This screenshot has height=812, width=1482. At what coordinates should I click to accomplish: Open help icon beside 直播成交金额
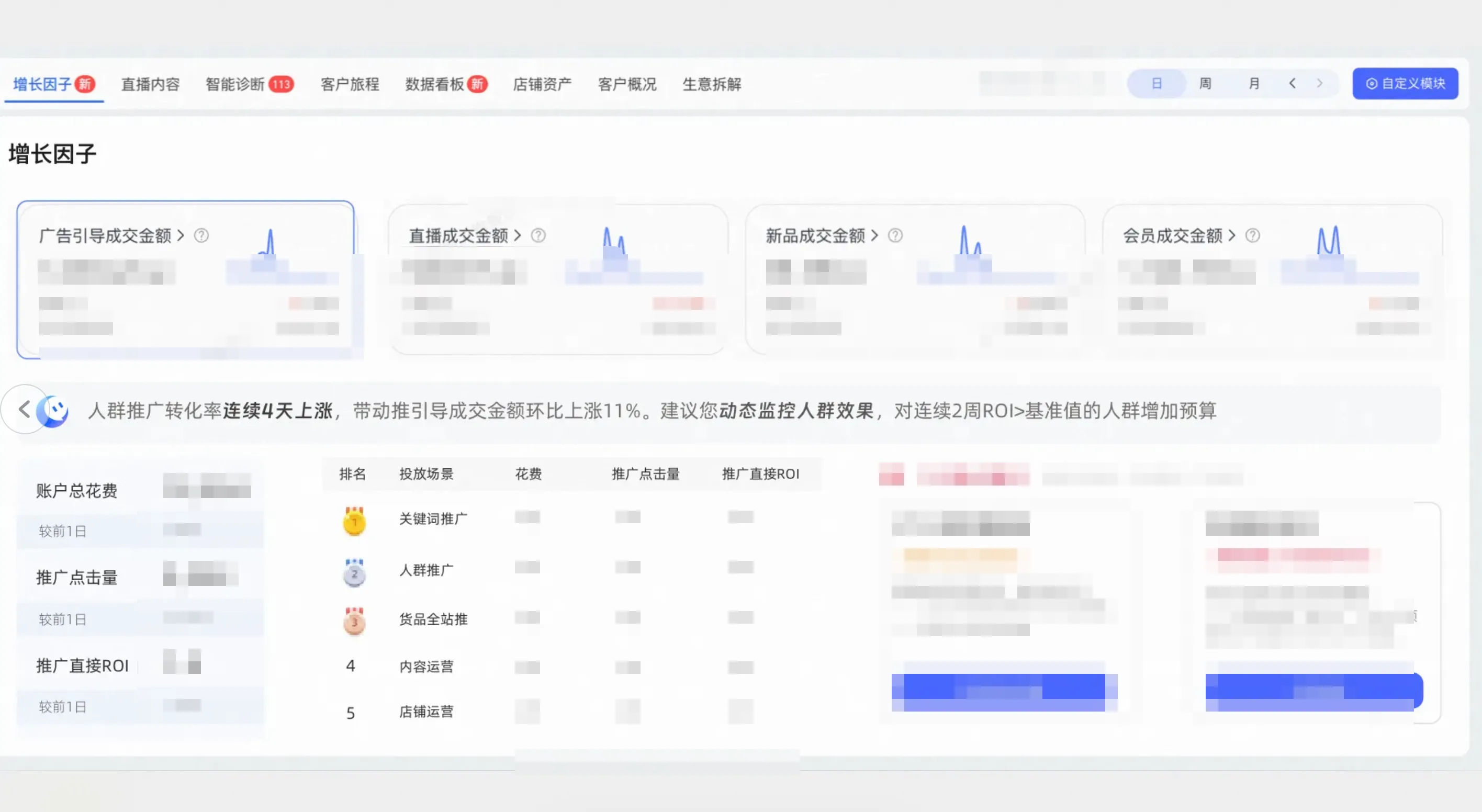(x=538, y=235)
